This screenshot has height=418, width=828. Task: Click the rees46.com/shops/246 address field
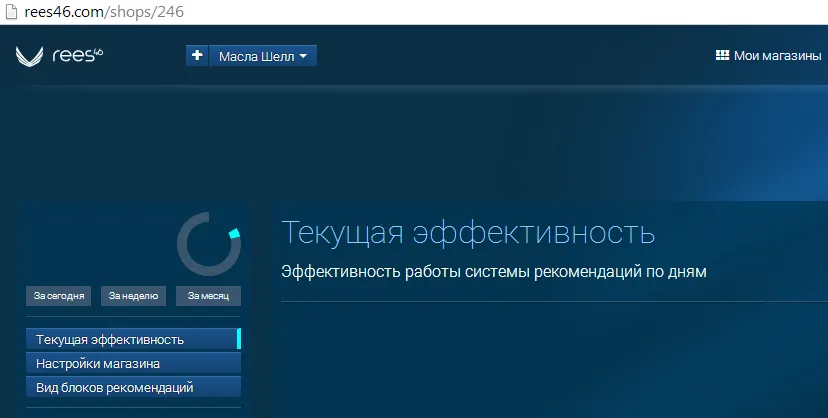104,12
